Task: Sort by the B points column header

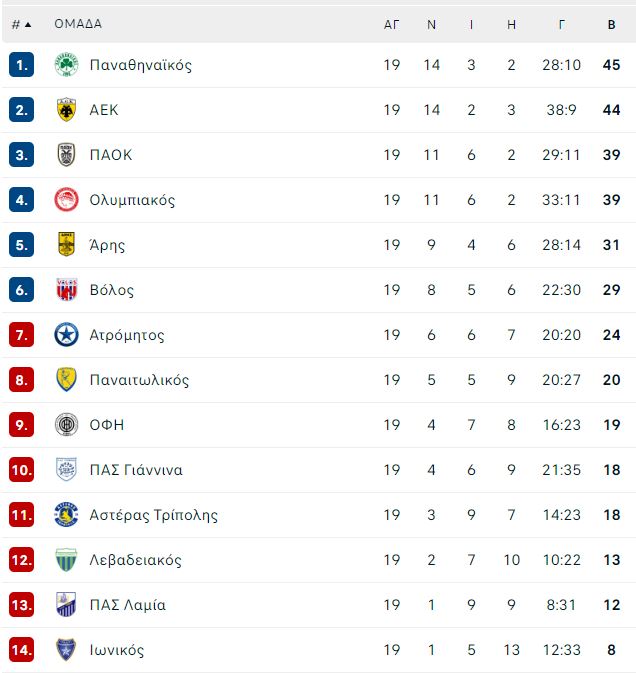Action: click(x=611, y=25)
